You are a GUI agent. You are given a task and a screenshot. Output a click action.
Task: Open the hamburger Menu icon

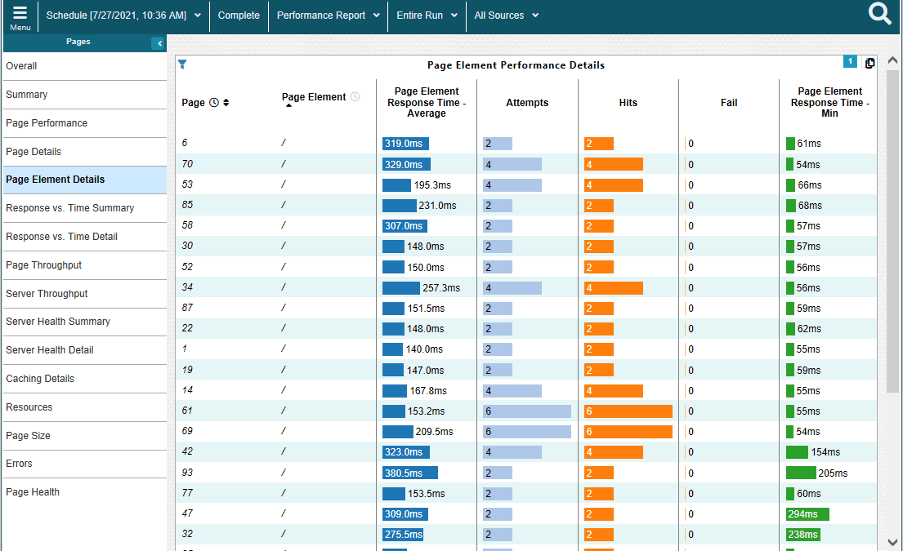click(x=19, y=16)
